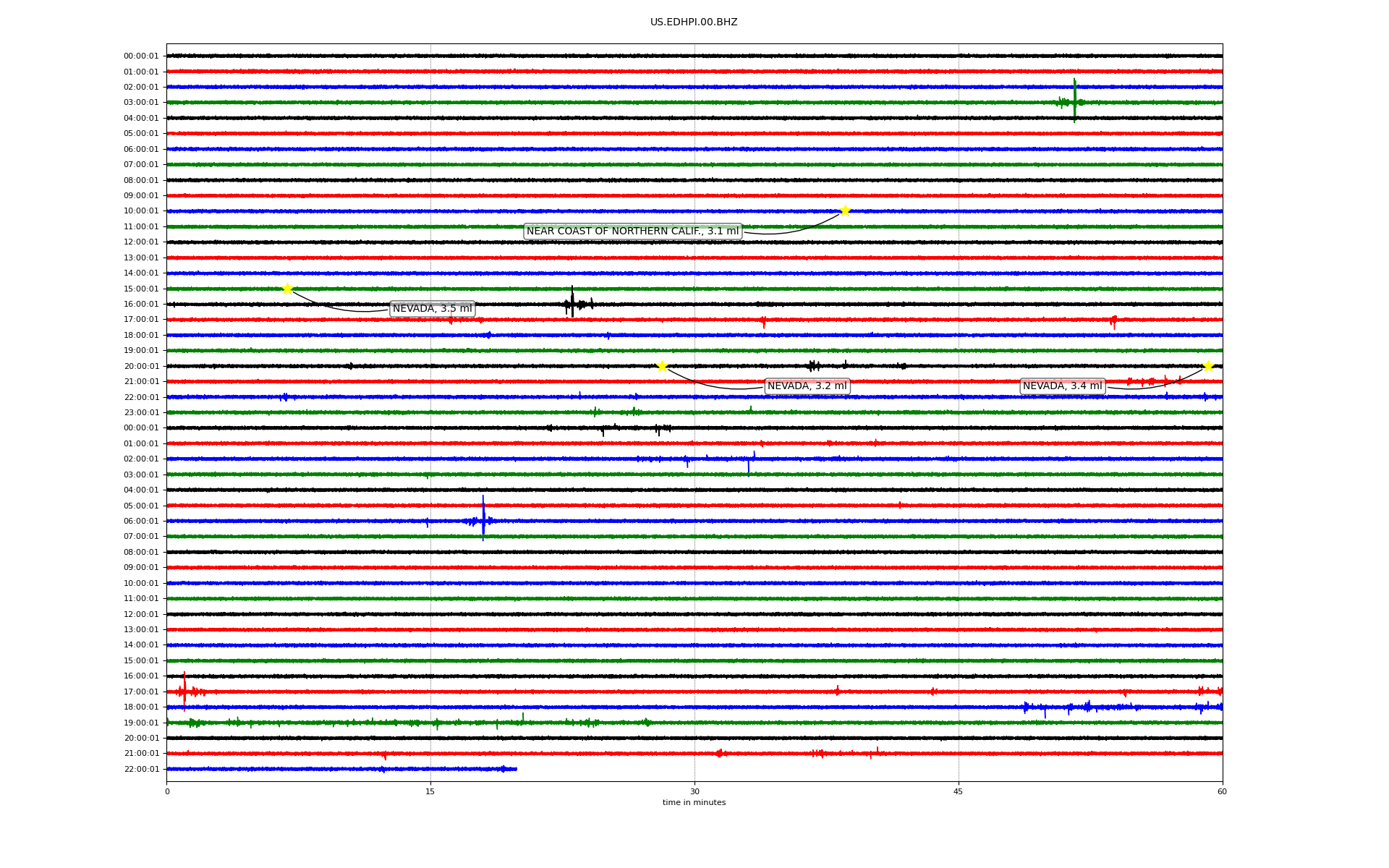Click the US.EDHPI.00.BHZ plot title
This screenshot has width=1389, height=868.
click(694, 22)
